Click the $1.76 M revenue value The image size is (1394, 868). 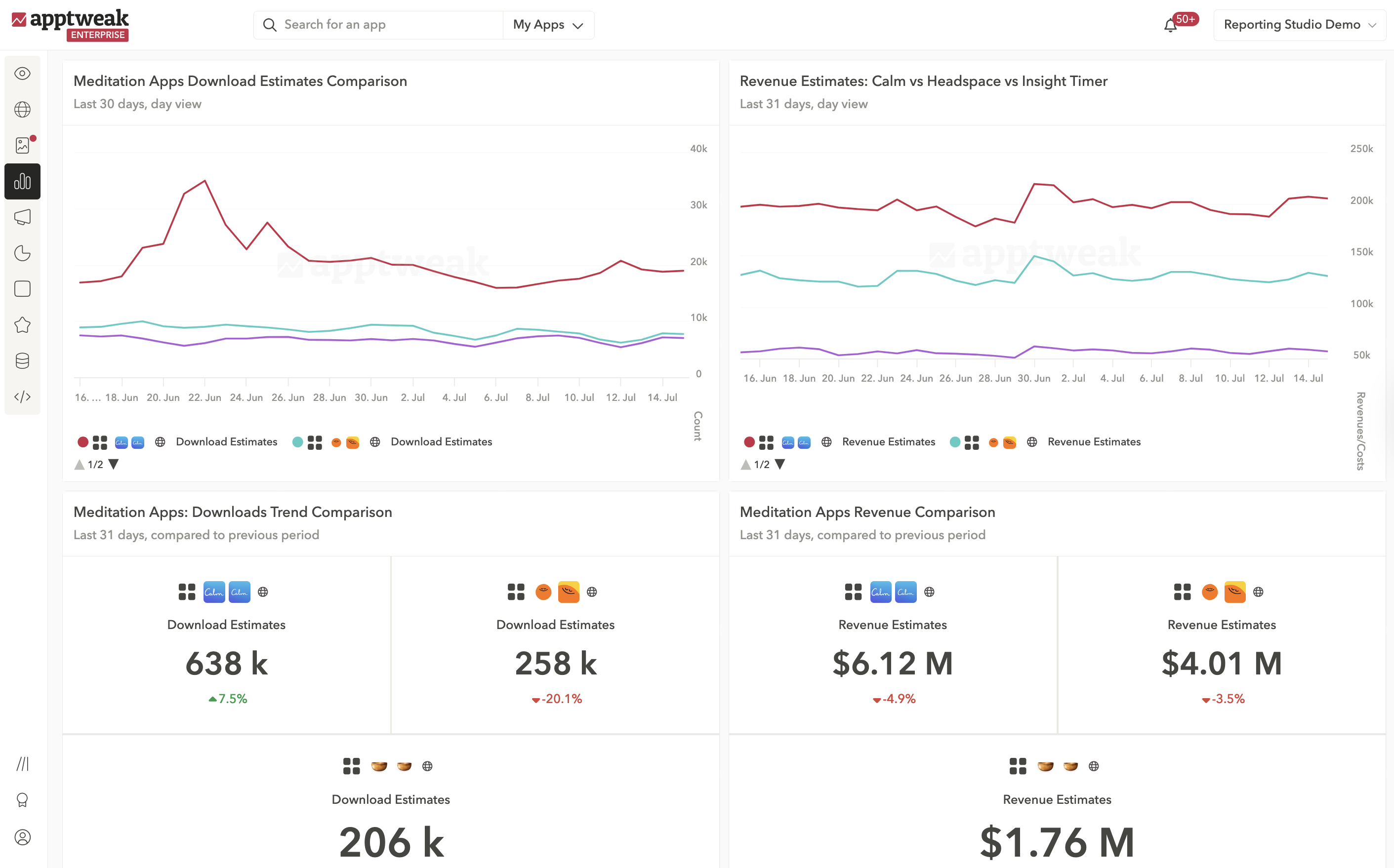tap(1057, 842)
